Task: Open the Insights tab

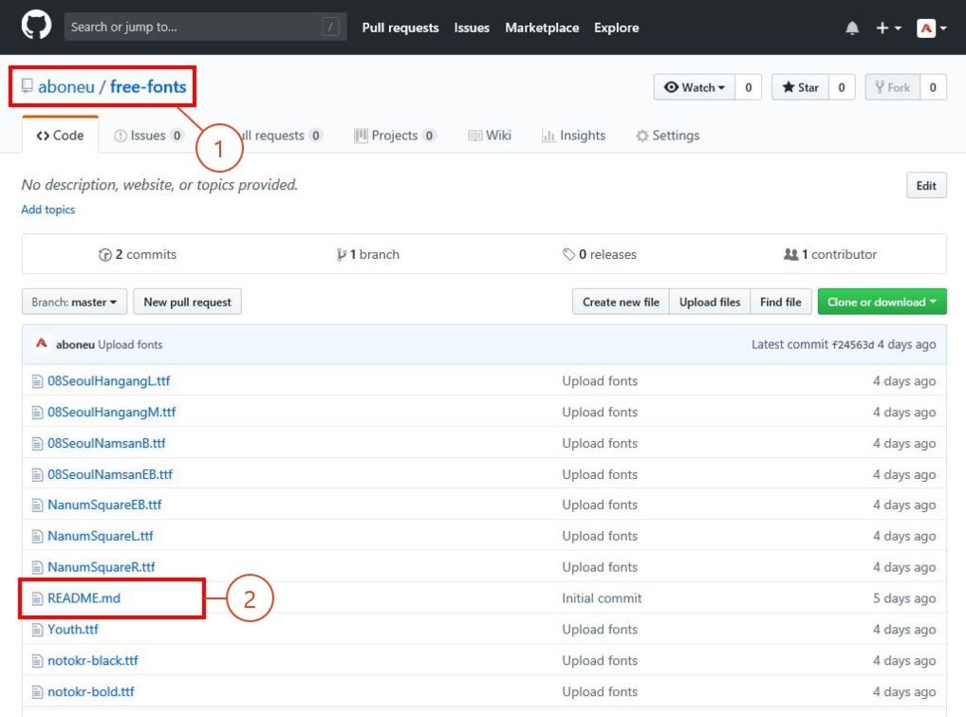Action: 574,136
